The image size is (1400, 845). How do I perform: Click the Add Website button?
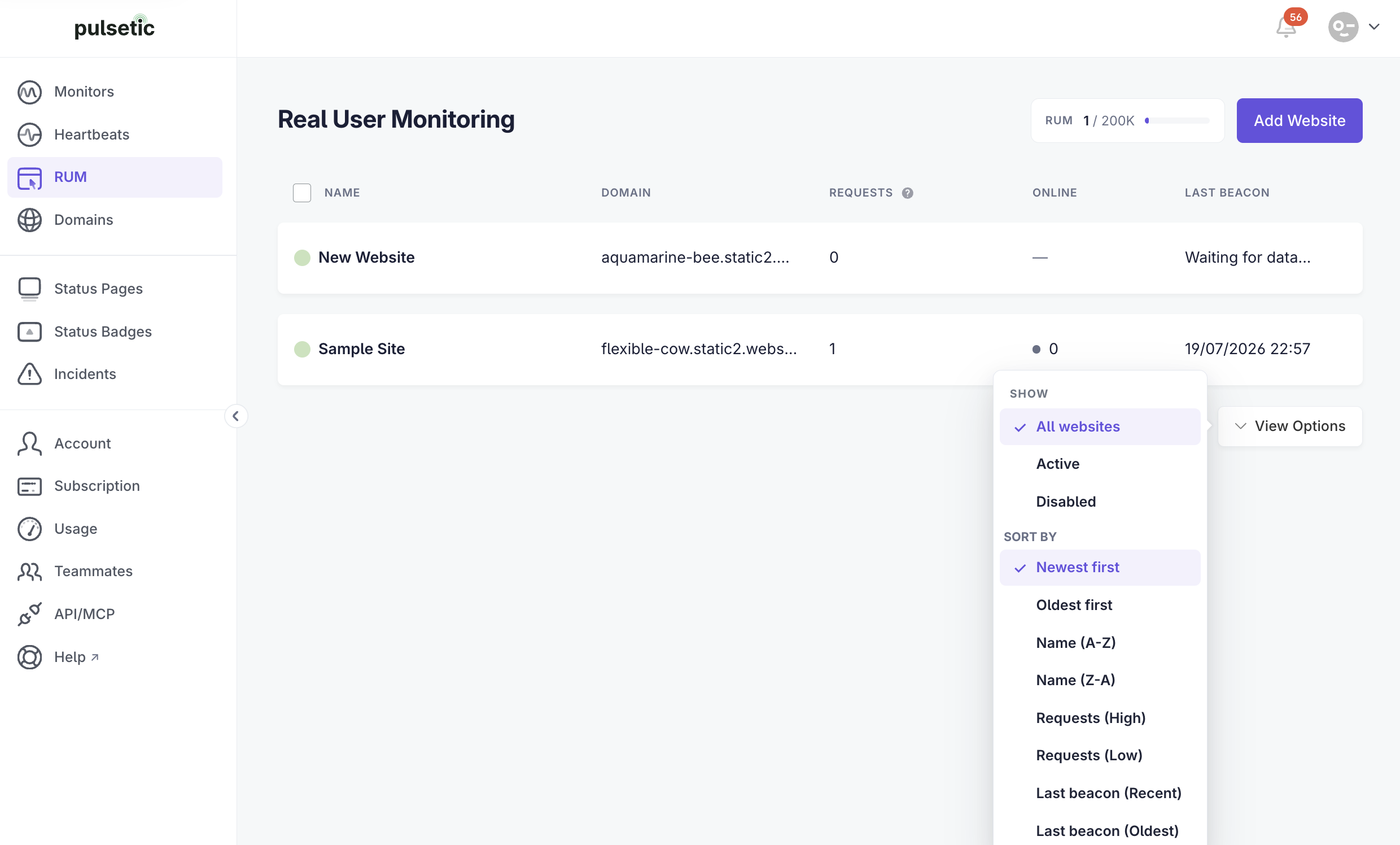point(1299,120)
